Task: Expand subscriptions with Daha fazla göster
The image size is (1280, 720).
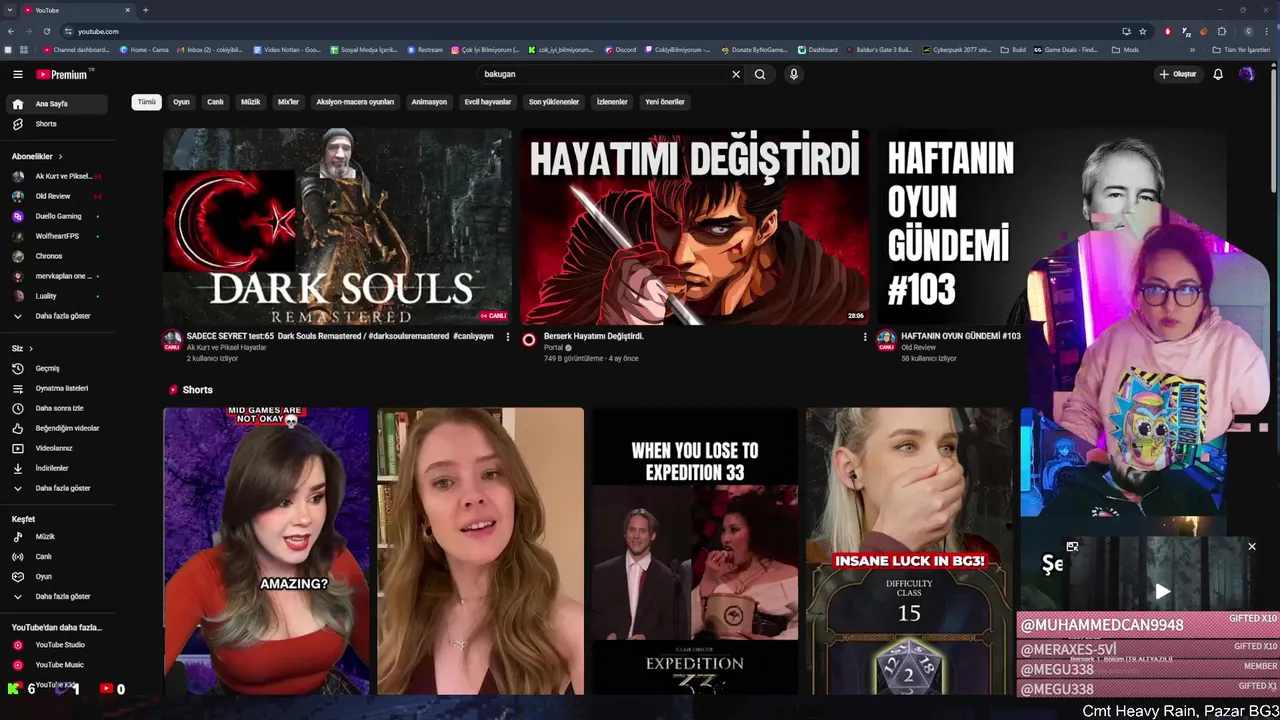Action: [x=57, y=316]
